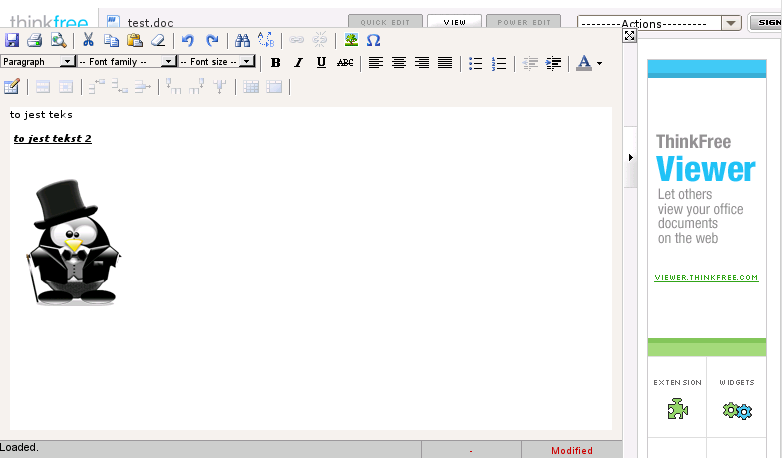Toggle underline formatting
This screenshot has height=458, width=782.
(321, 62)
